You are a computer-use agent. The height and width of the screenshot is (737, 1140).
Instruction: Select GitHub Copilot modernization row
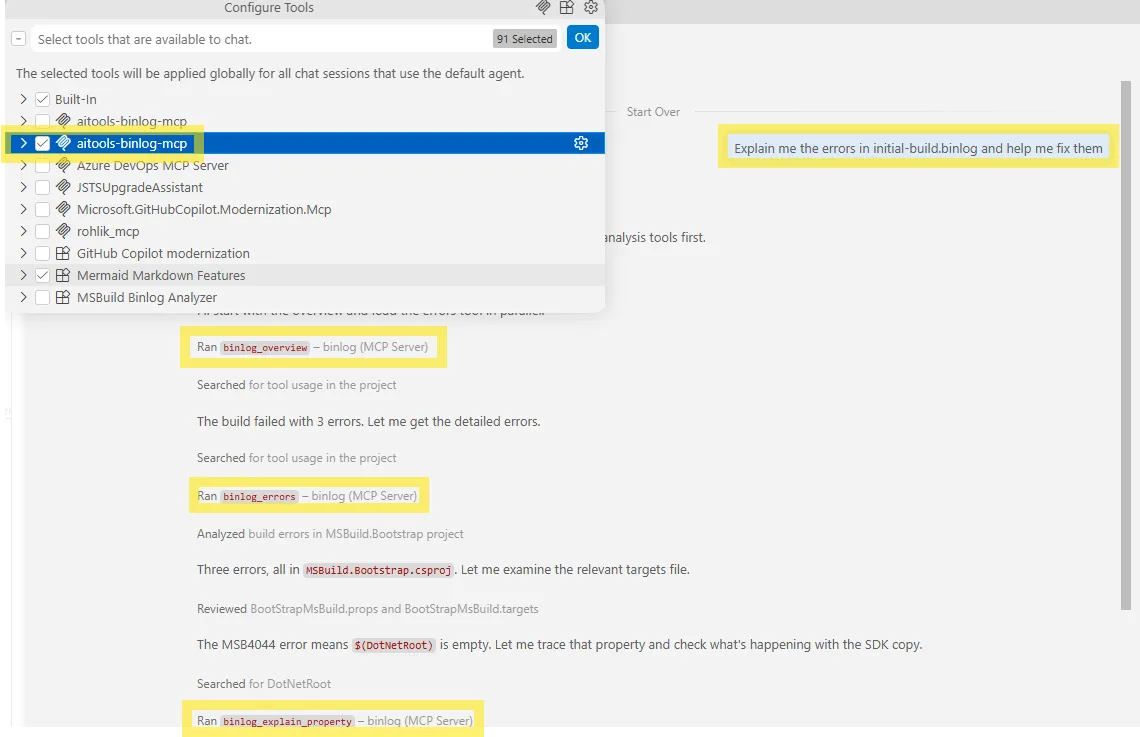coord(305,253)
